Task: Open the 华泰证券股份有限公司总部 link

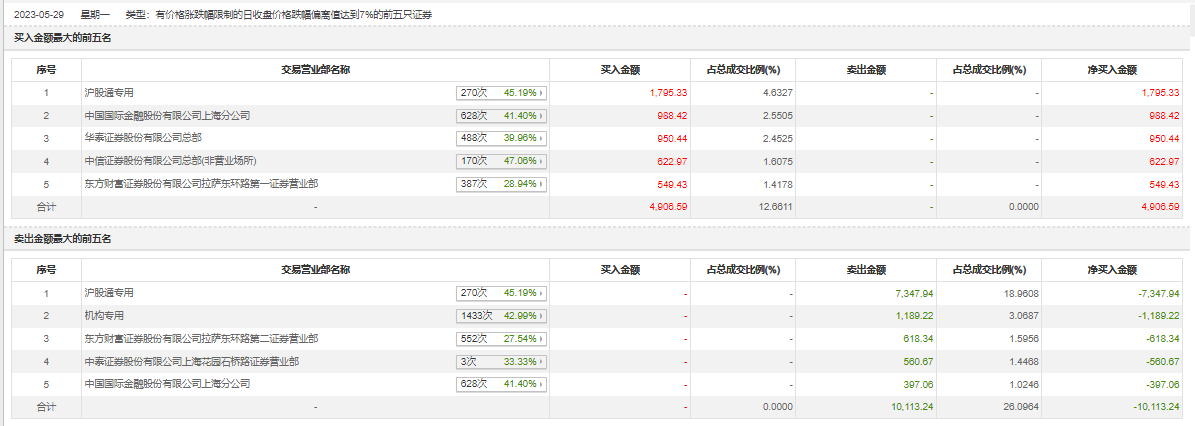Action: point(142,138)
